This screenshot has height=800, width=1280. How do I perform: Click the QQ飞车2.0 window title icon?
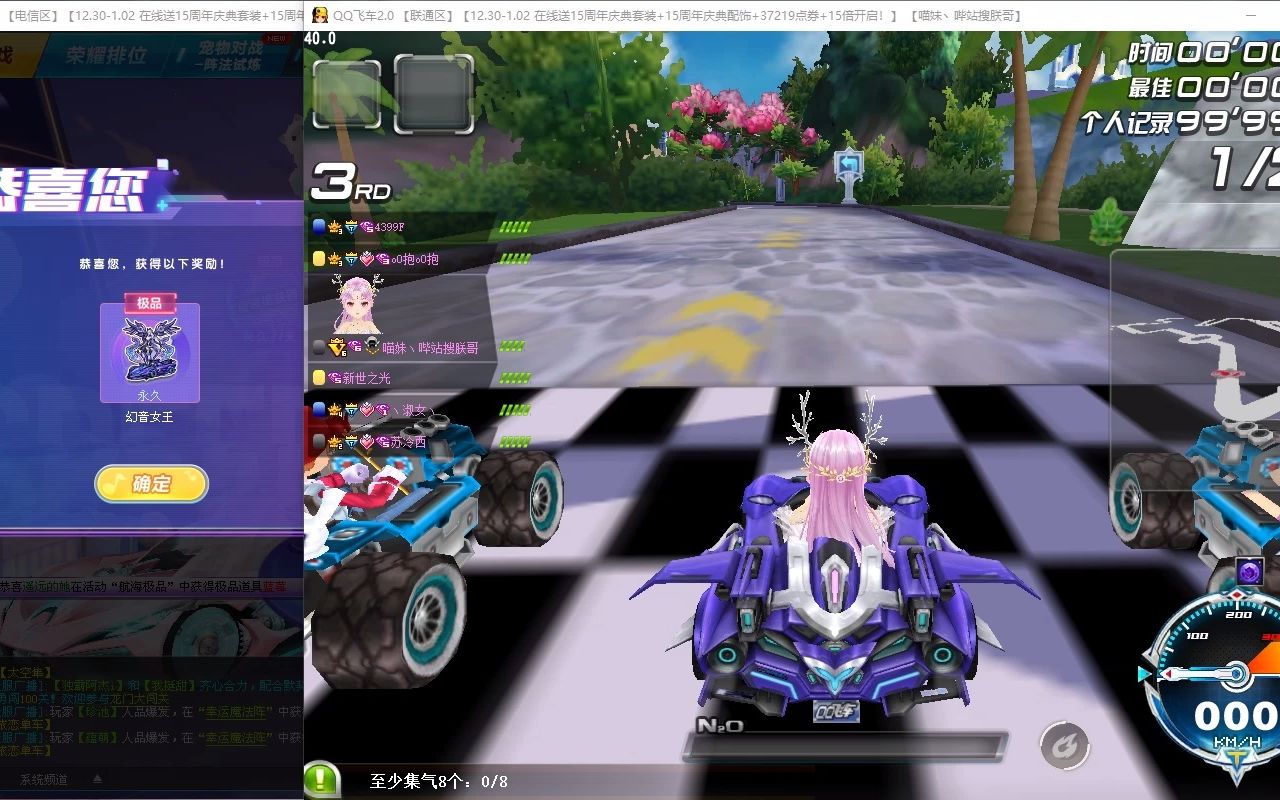click(x=319, y=15)
